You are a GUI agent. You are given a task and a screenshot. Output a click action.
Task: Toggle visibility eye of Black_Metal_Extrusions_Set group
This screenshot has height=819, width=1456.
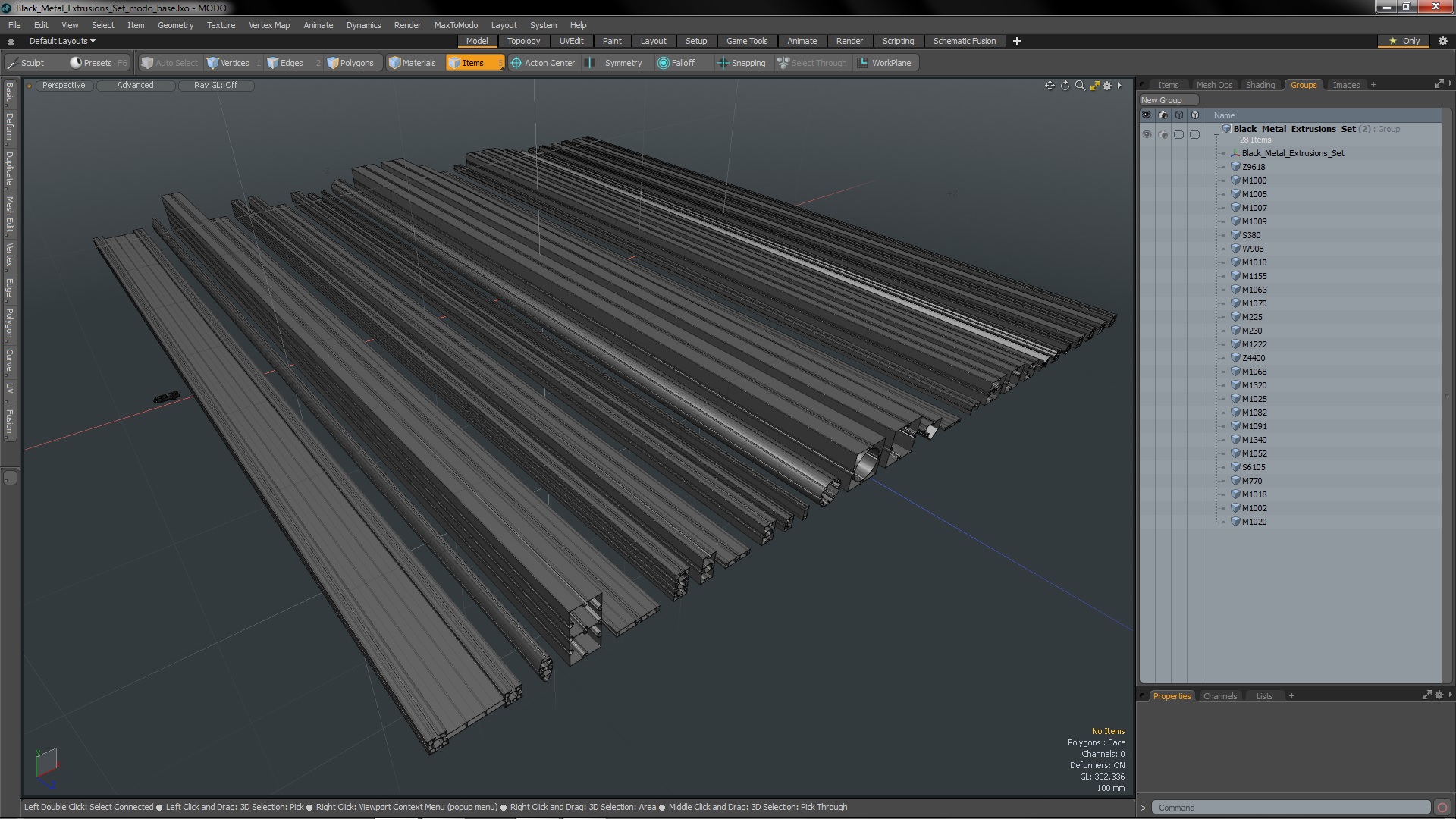tap(1147, 134)
